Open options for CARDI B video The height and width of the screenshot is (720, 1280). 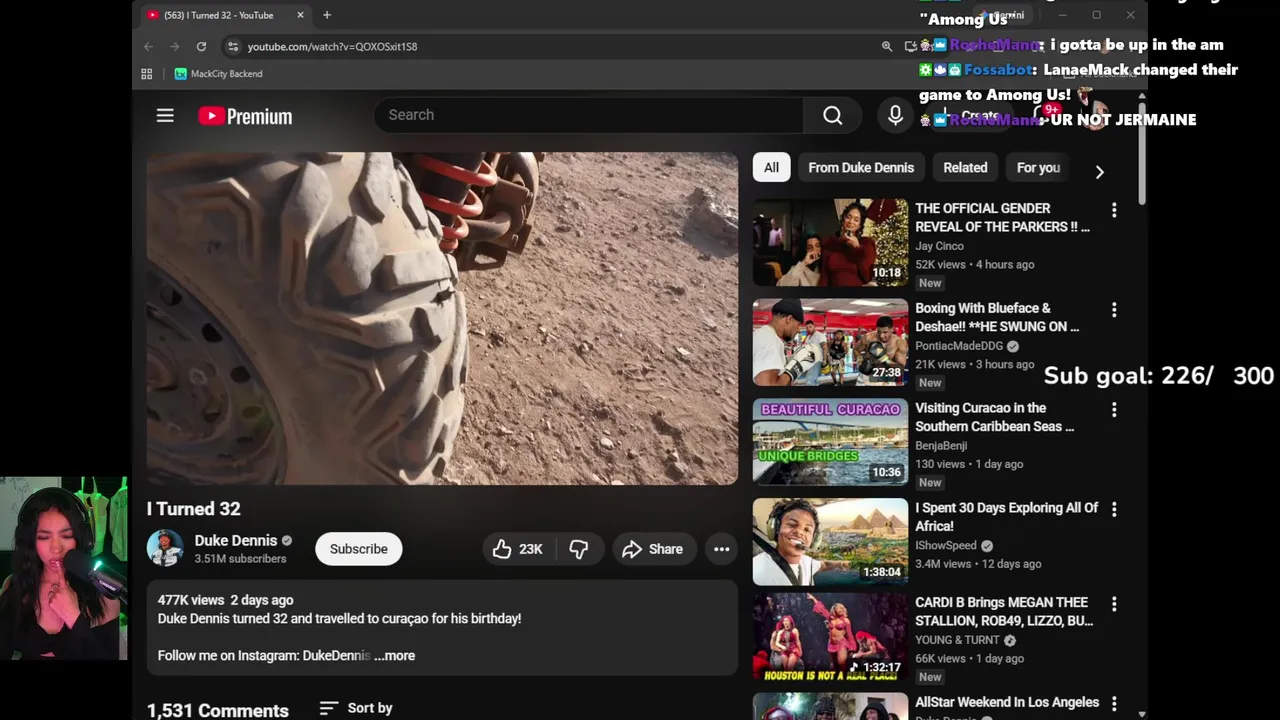(x=1114, y=604)
